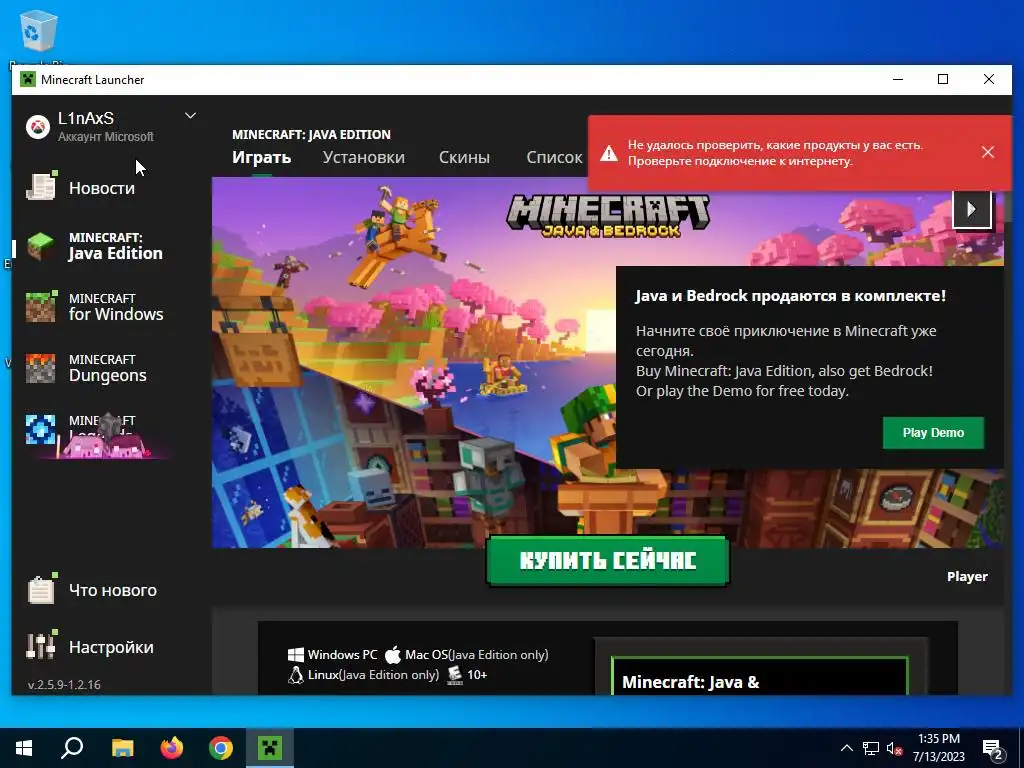Open the Minecraft Dungeons game icon
The height and width of the screenshot is (768, 1024).
click(40, 368)
